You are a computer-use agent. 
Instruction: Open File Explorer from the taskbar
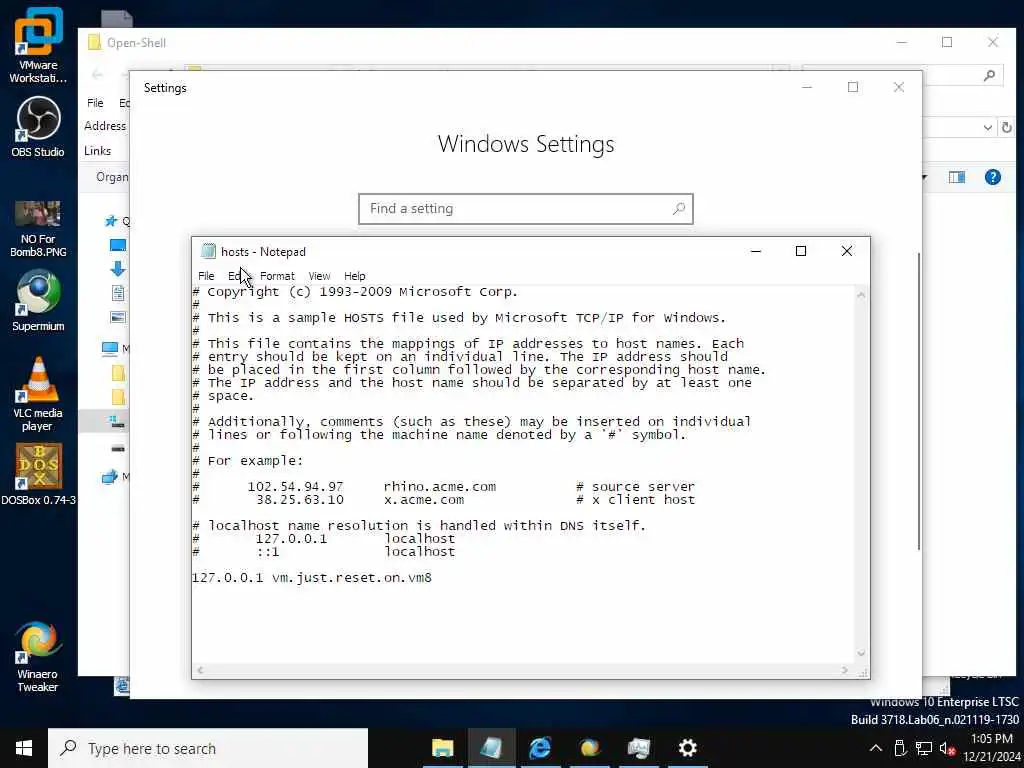point(442,748)
